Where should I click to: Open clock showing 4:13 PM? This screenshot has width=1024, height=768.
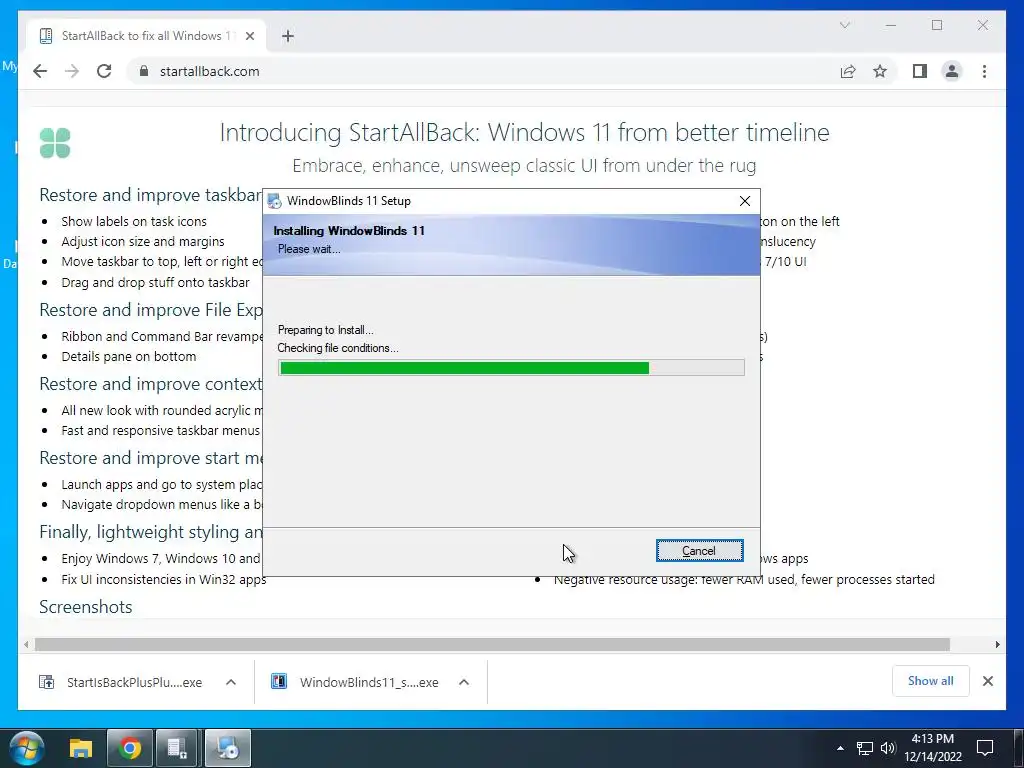click(x=933, y=748)
